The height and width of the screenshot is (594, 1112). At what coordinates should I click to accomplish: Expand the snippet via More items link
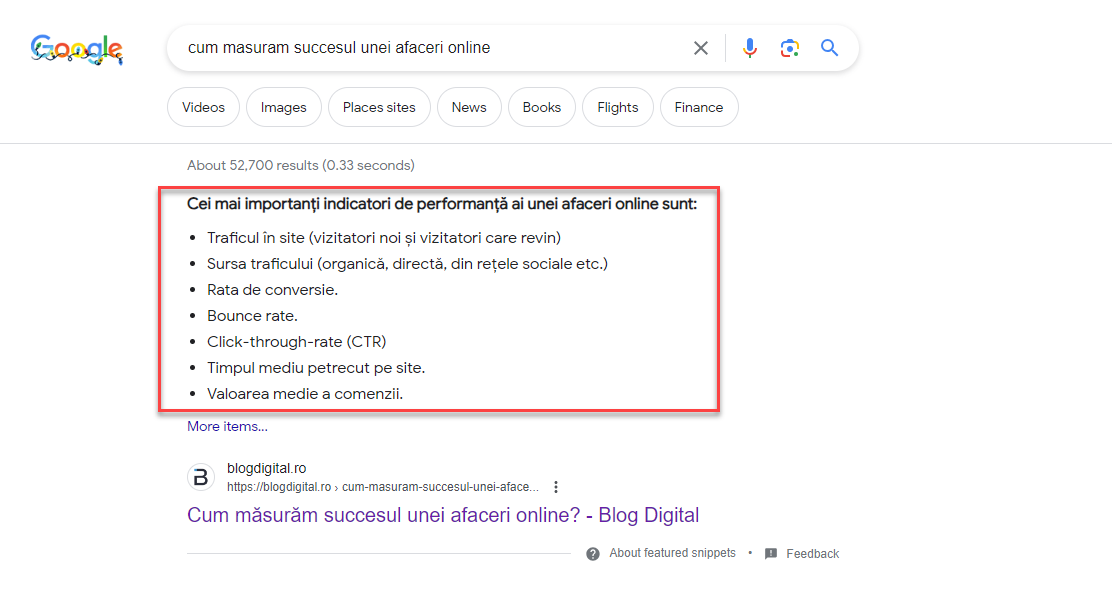click(227, 425)
